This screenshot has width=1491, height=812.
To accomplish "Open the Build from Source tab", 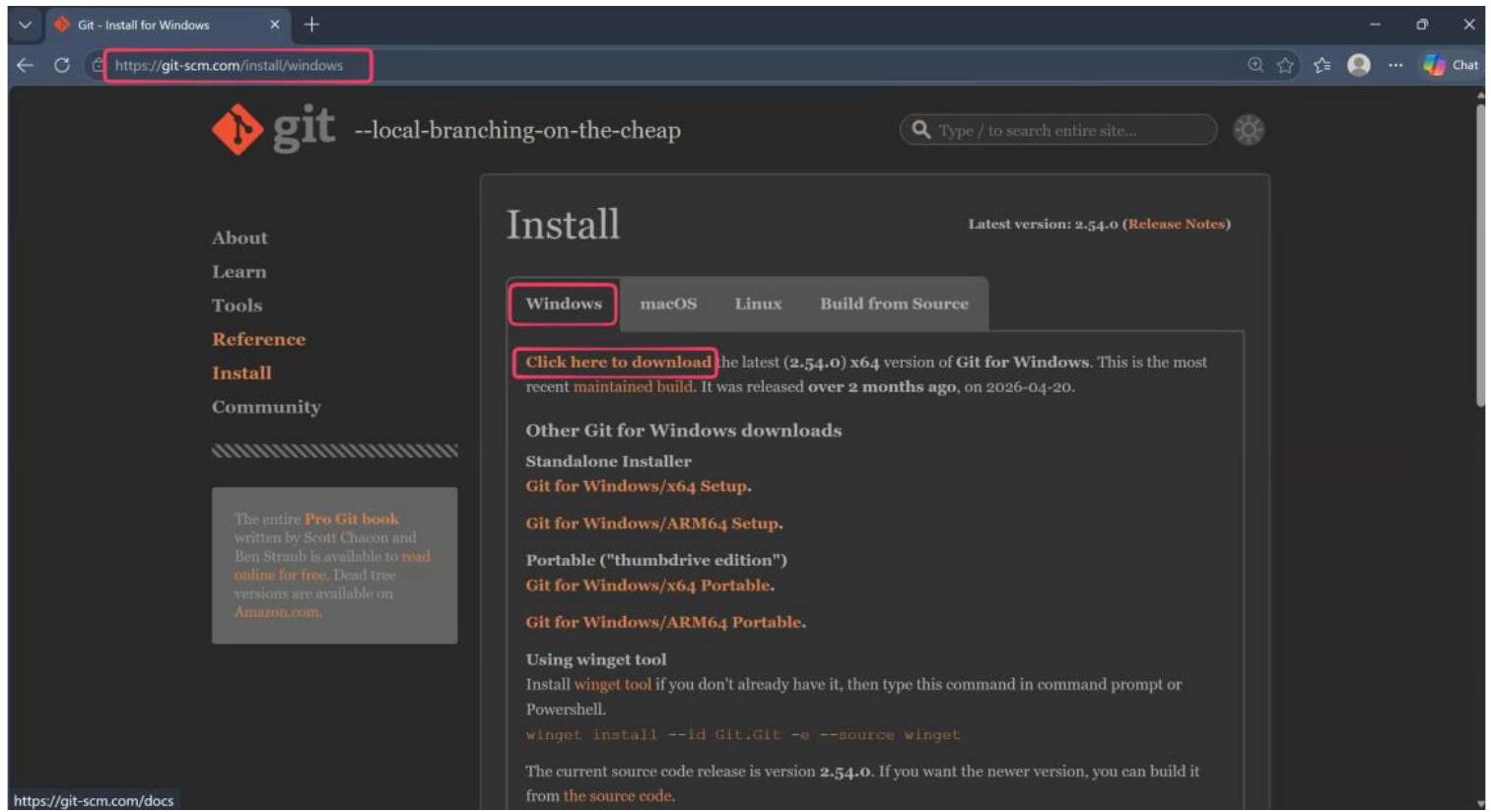I will (x=894, y=304).
